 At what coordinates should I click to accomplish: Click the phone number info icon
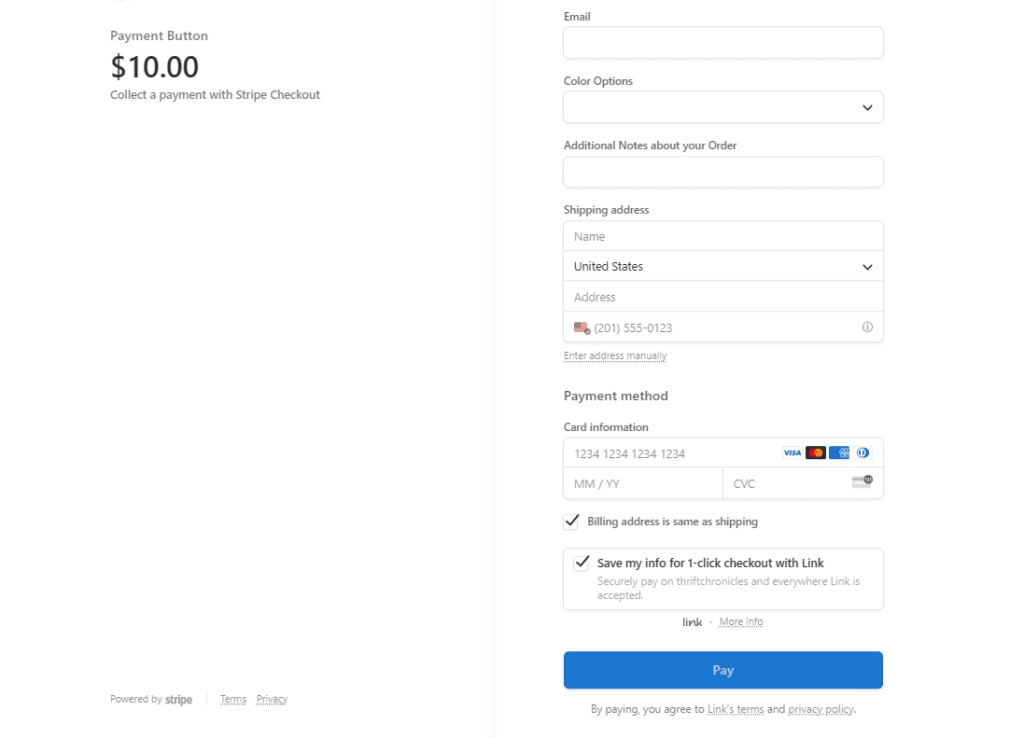(867, 327)
